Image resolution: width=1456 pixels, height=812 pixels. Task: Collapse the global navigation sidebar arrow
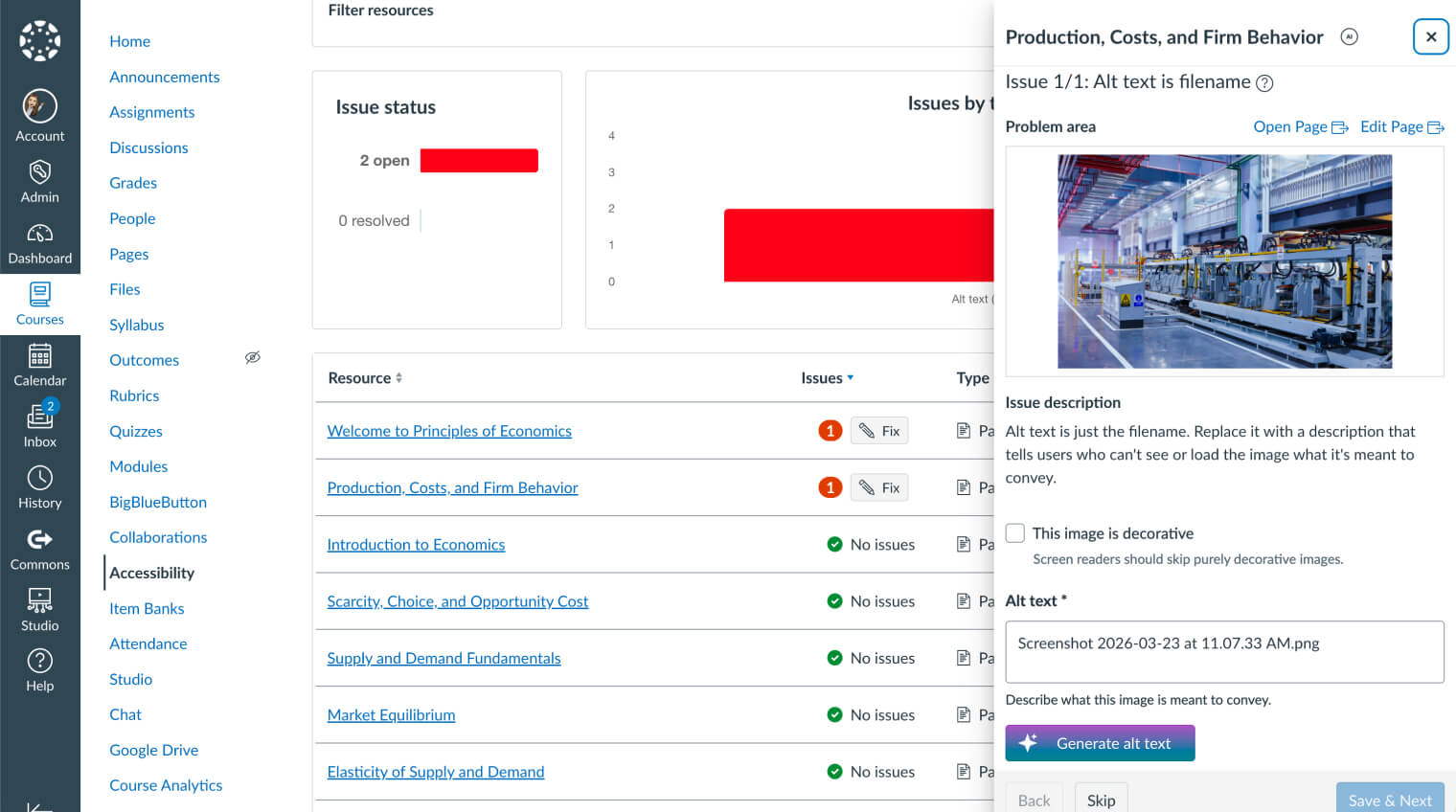pyautogui.click(x=38, y=806)
